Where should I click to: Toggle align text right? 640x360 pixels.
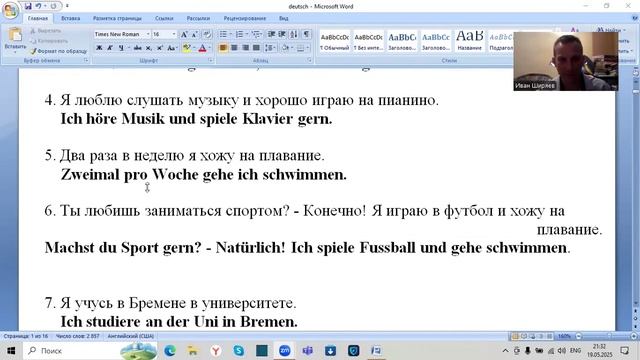[245, 48]
